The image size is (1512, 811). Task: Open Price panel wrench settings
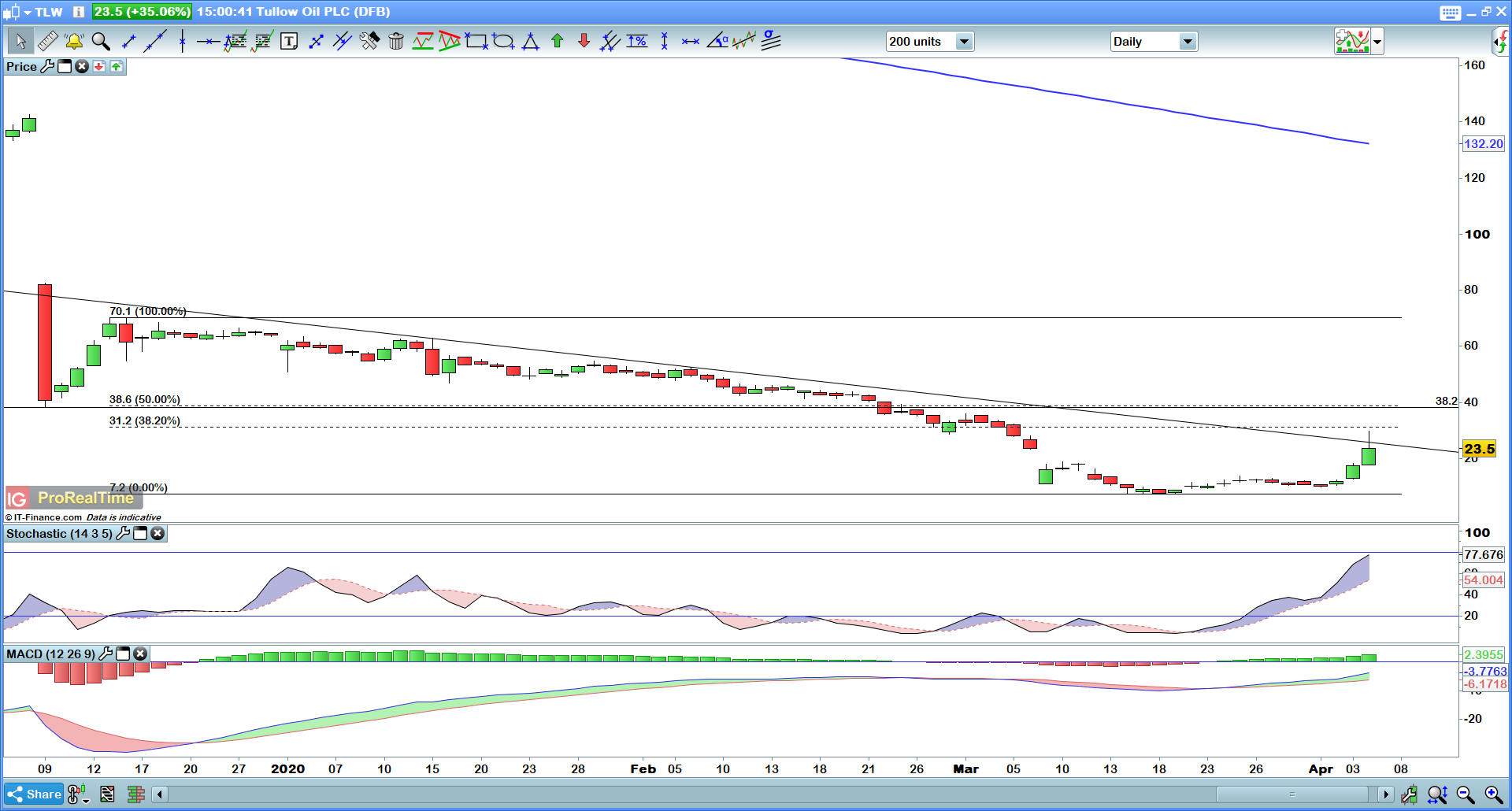tap(48, 67)
